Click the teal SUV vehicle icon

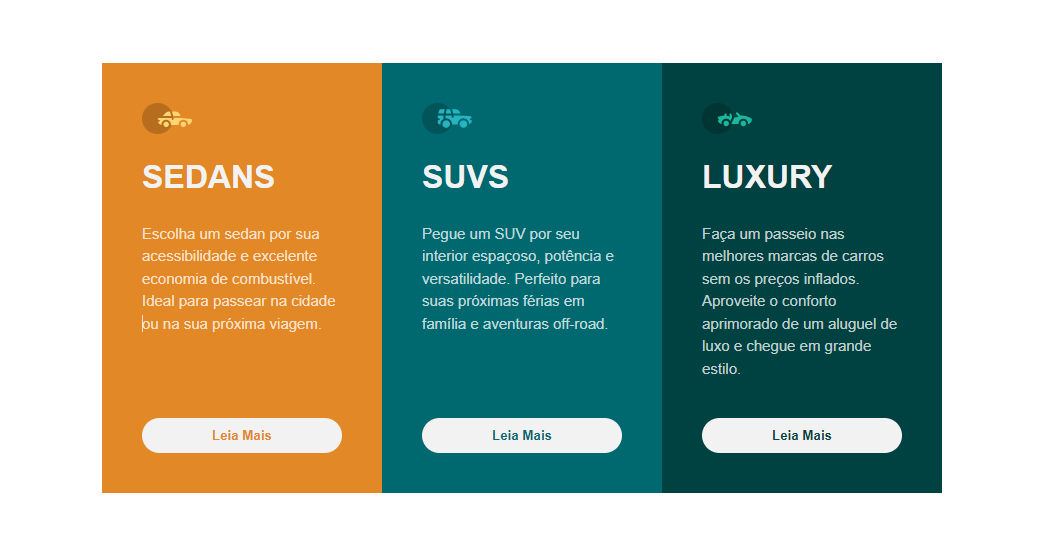coord(454,118)
